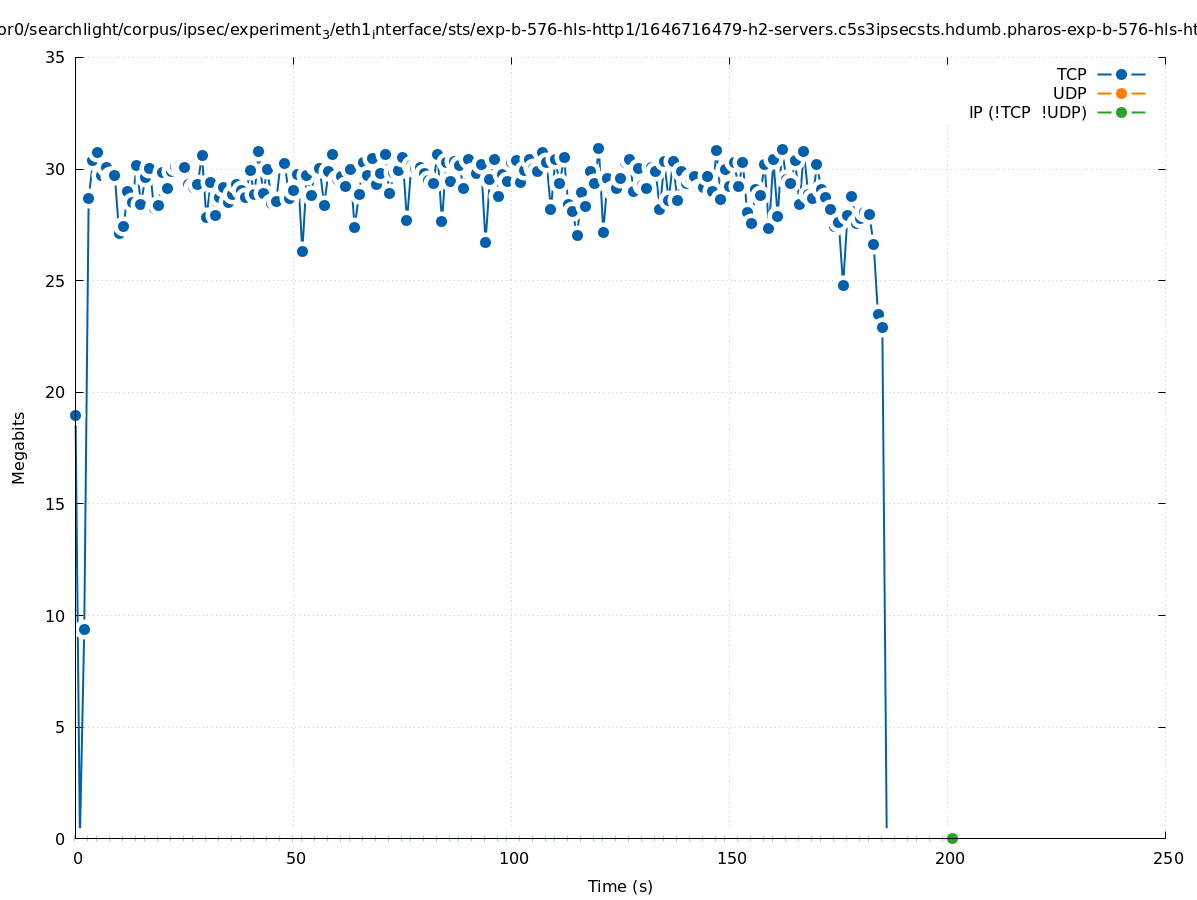Click the TCP point near 25 Megabits

[x=843, y=285]
